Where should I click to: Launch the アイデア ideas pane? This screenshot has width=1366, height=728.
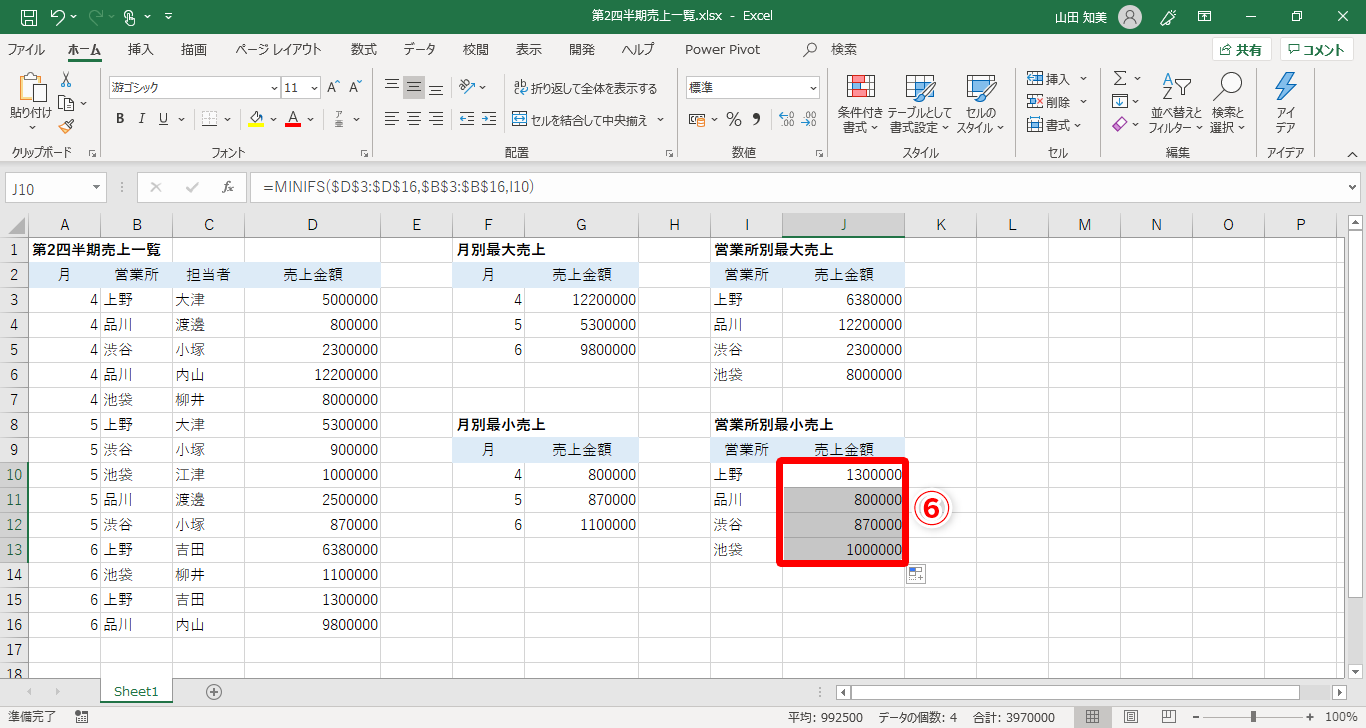1286,104
